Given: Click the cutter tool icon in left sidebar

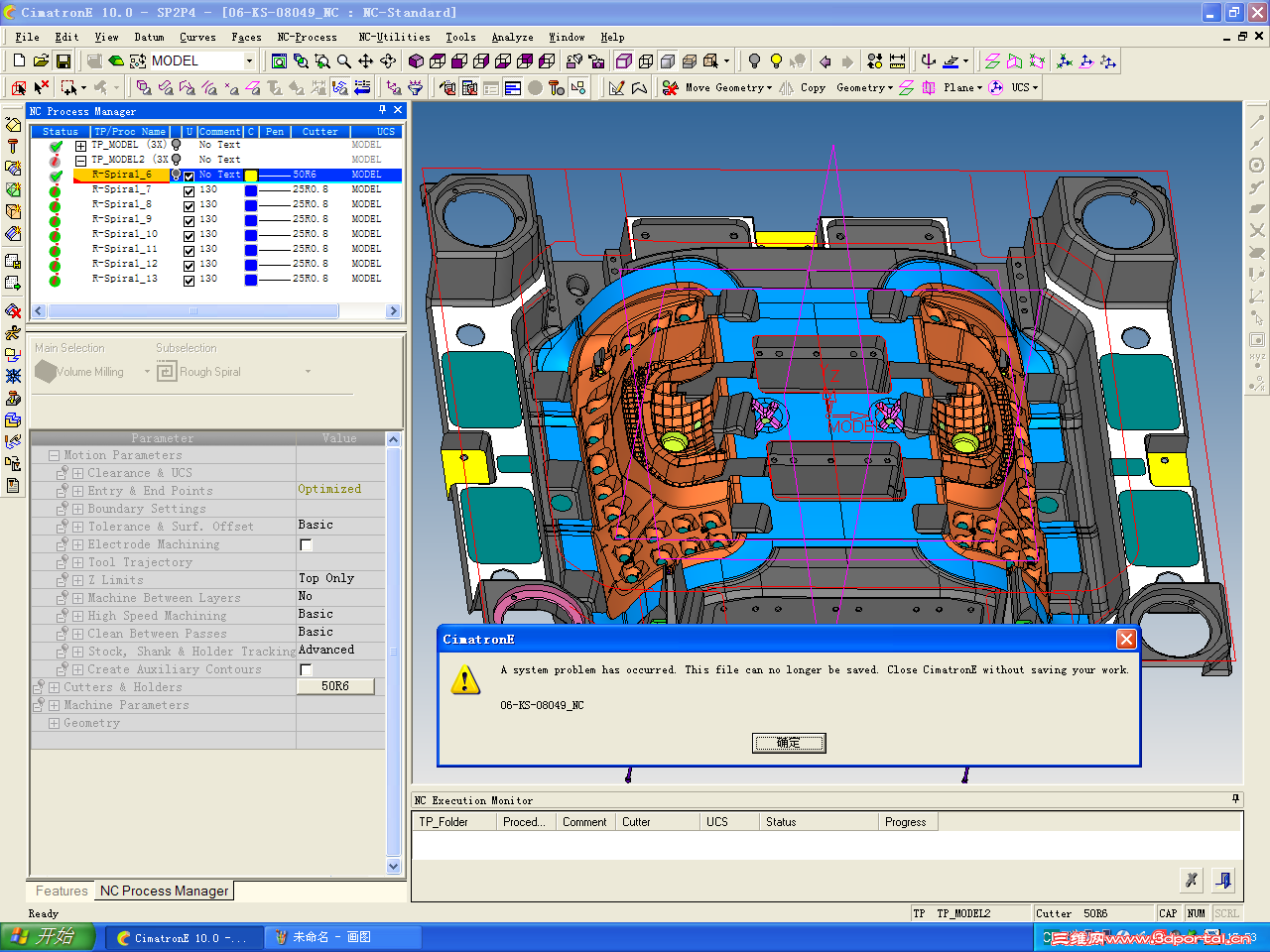Looking at the screenshot, I should click(13, 146).
